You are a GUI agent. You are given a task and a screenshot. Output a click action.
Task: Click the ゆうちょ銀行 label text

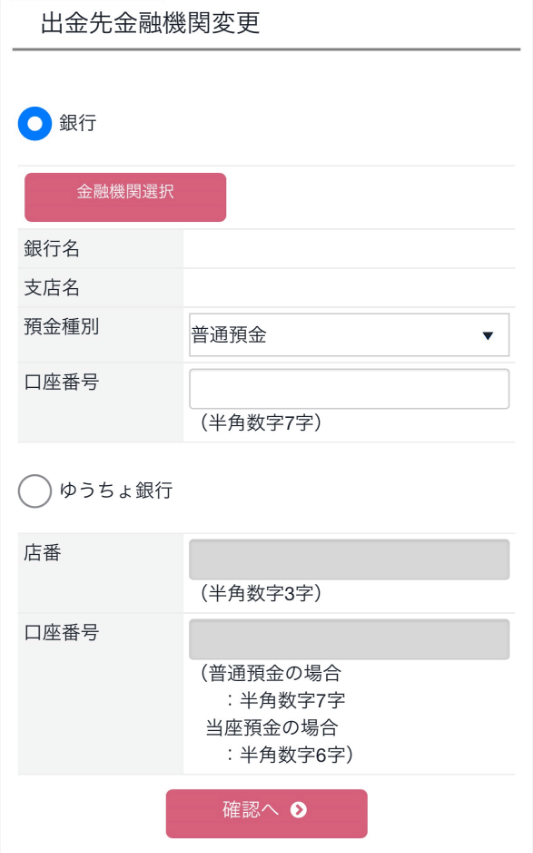click(x=116, y=490)
